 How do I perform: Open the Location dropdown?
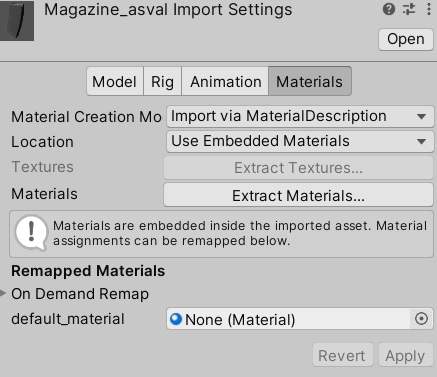[x=300, y=141]
